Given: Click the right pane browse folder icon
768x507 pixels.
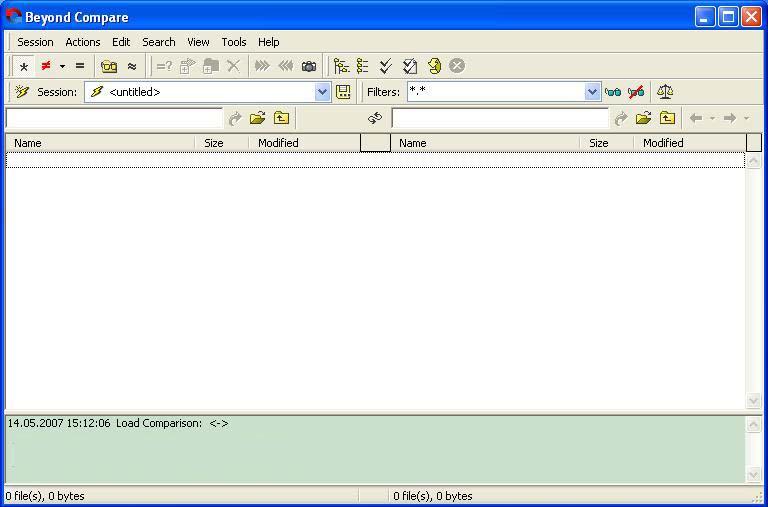Looking at the screenshot, I should coord(644,118).
